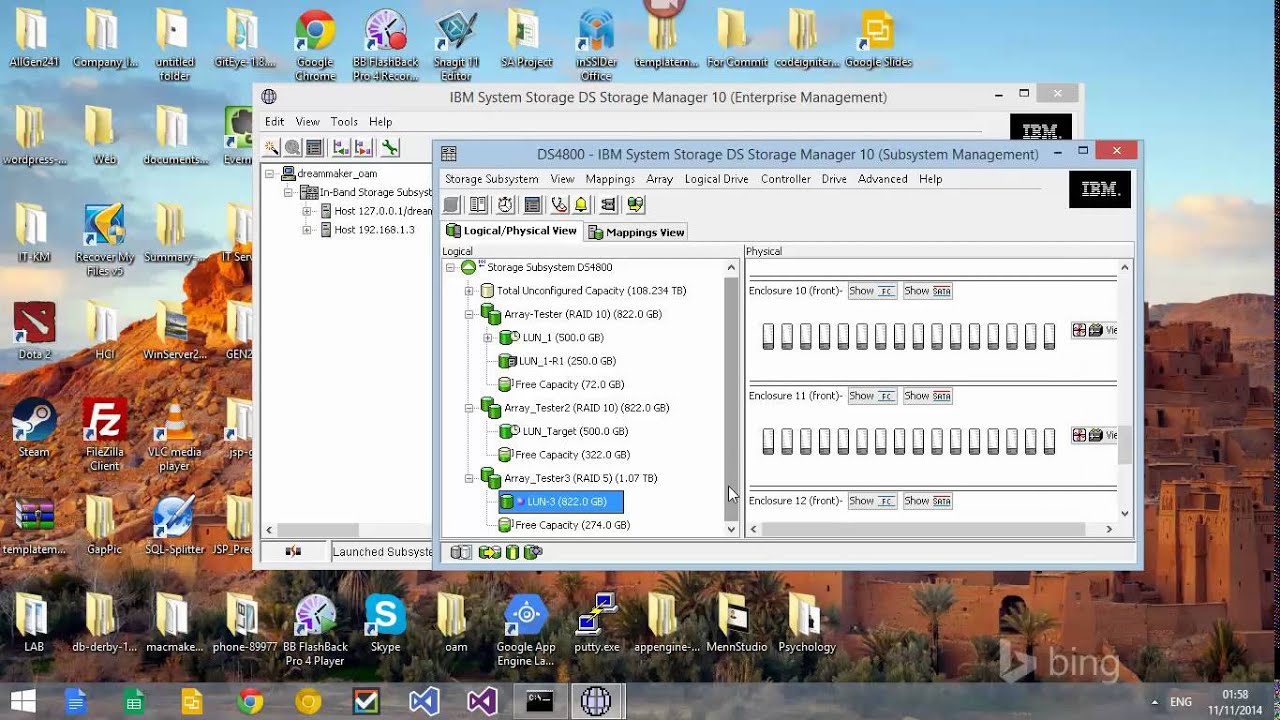Open Google Chrome desktop shortcut
The image size is (1280, 720).
(x=315, y=45)
